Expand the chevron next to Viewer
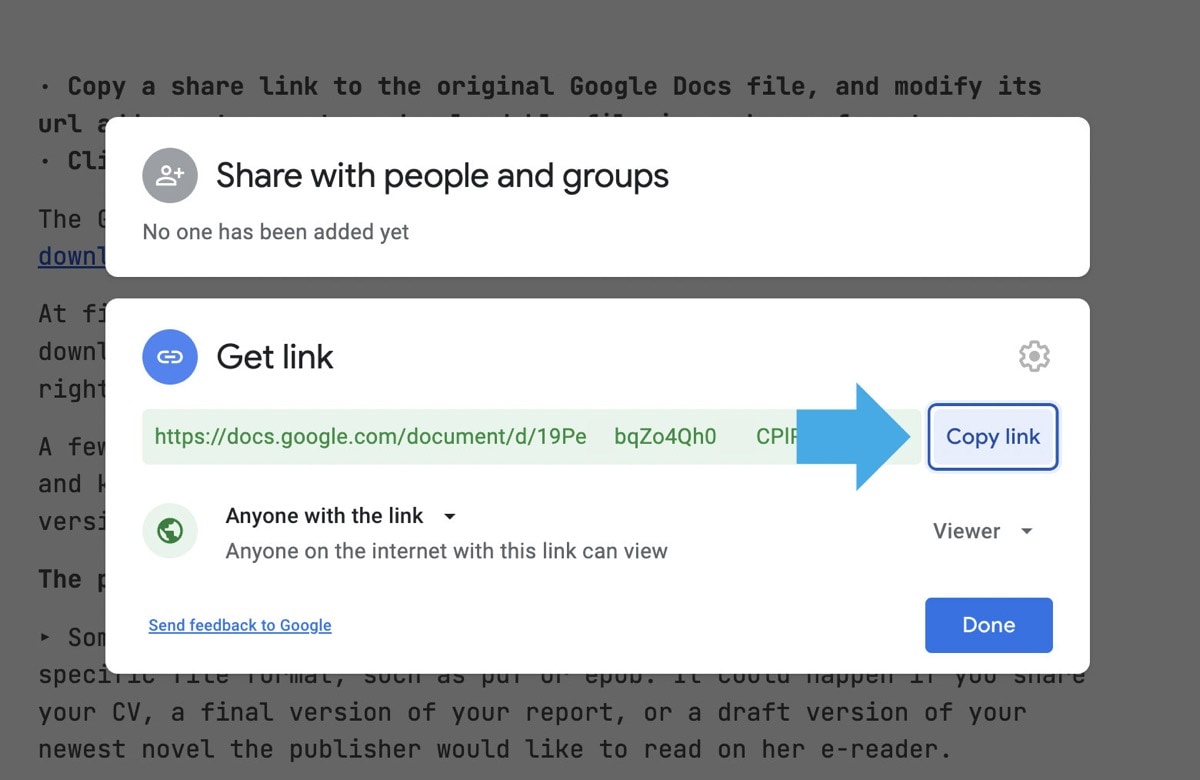 [x=1026, y=531]
